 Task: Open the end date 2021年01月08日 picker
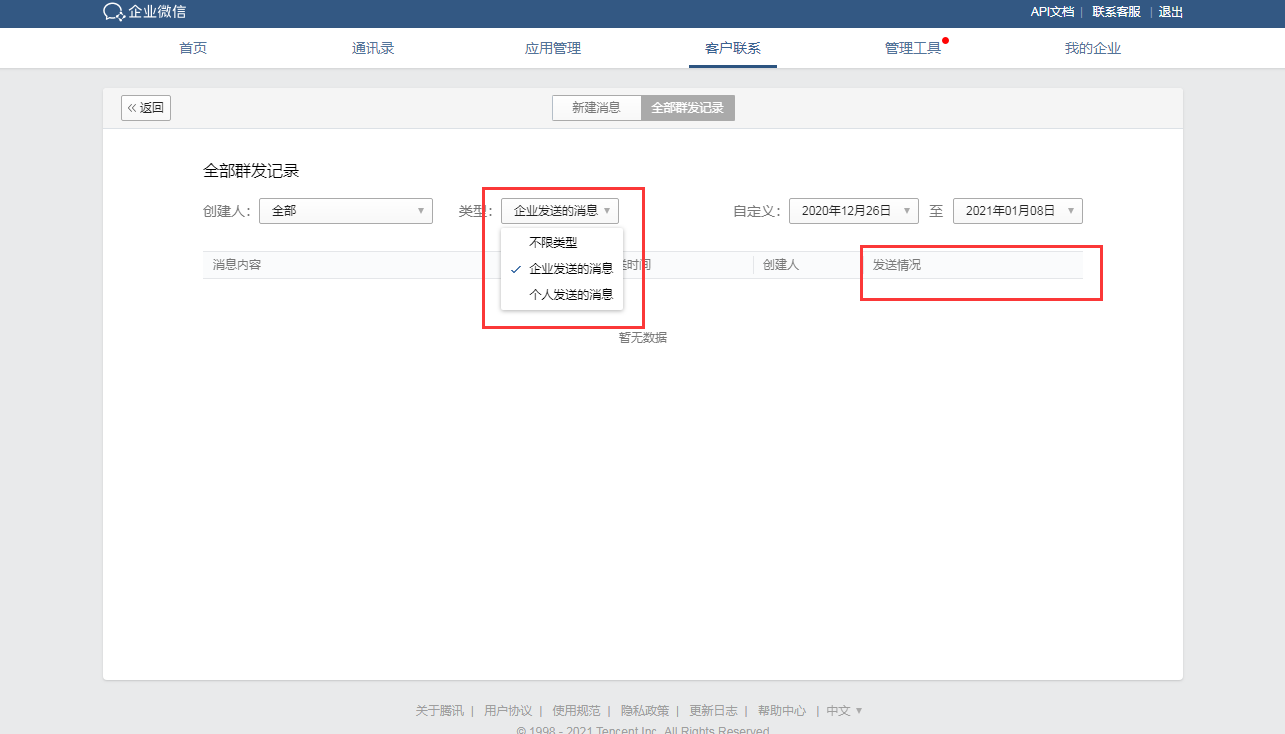click(x=1018, y=211)
